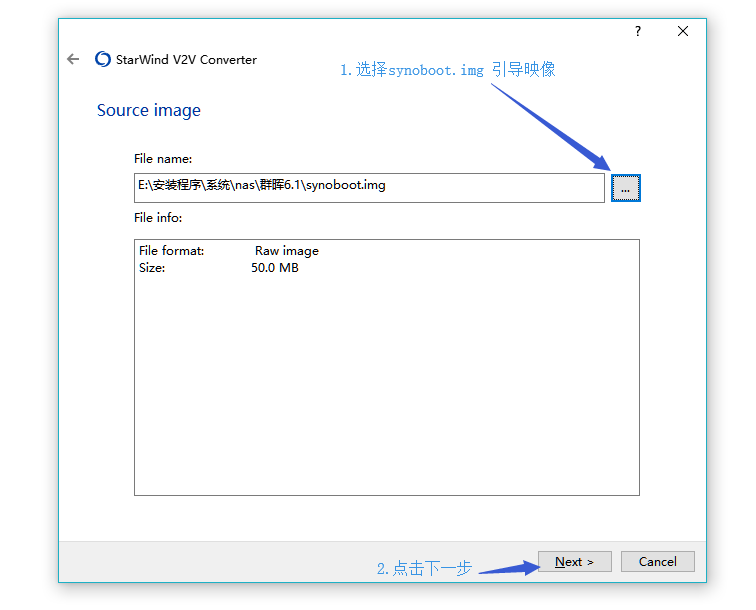The height and width of the screenshot is (610, 756).
Task: Click the "Size:" label in file info
Action: pyautogui.click(x=152, y=268)
